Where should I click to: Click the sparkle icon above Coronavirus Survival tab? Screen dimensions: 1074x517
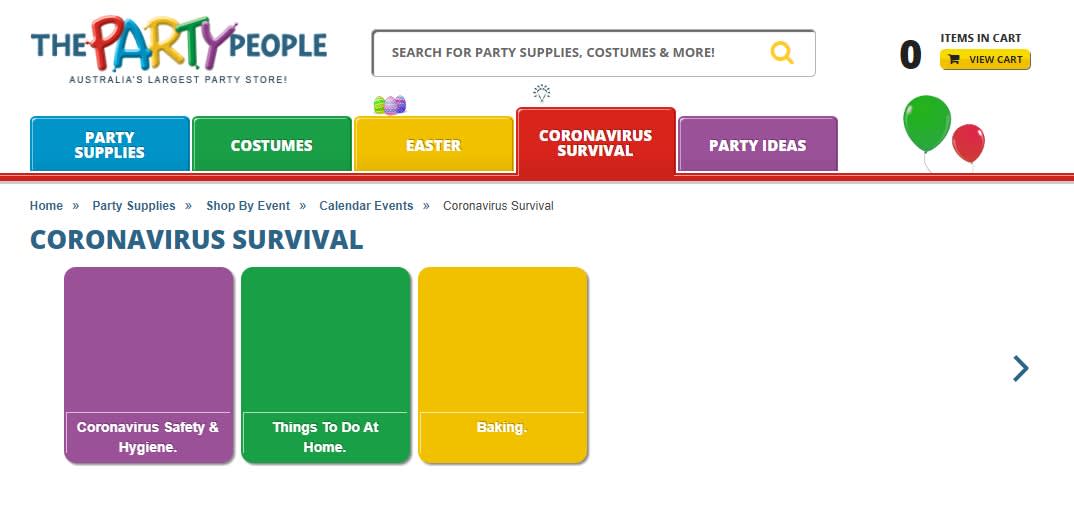(x=542, y=94)
